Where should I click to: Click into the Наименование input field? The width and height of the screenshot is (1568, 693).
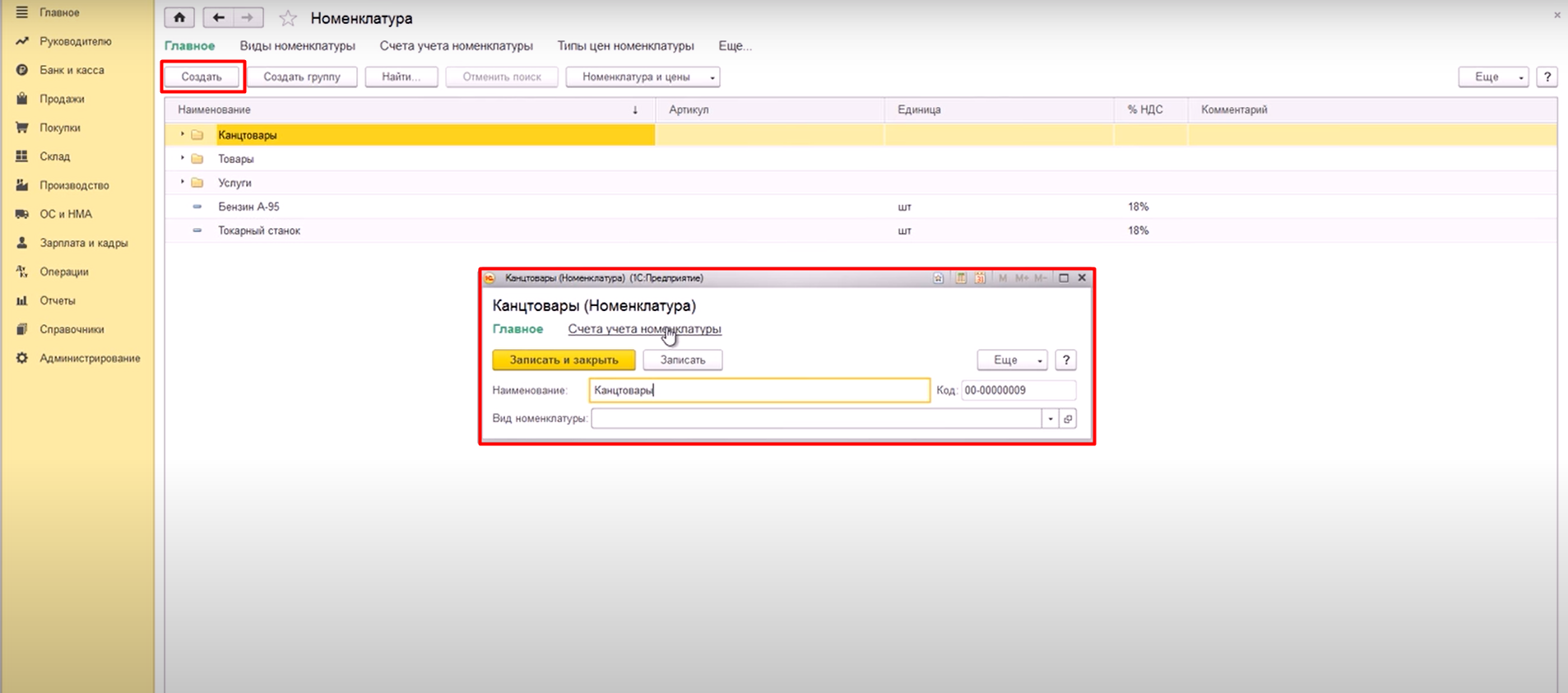pos(759,390)
